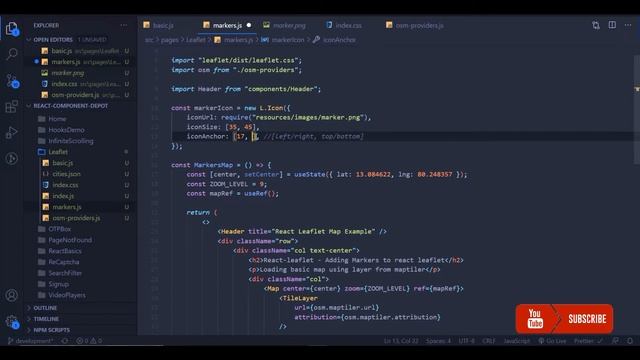Switch to the marker.png tab
Screen dimensions: 640x360
pyautogui.click(x=289, y=25)
